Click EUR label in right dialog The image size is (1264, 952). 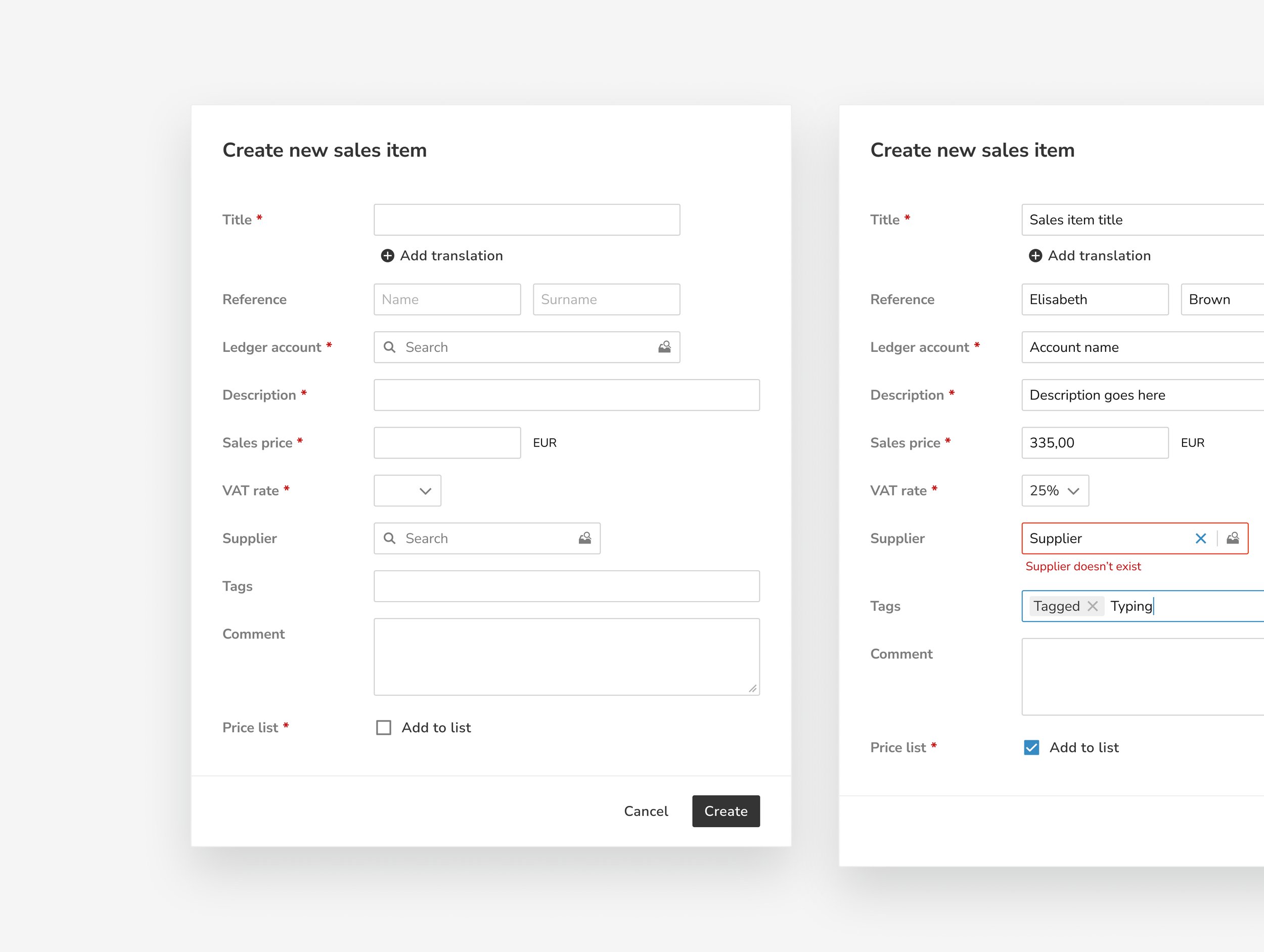tap(1193, 443)
